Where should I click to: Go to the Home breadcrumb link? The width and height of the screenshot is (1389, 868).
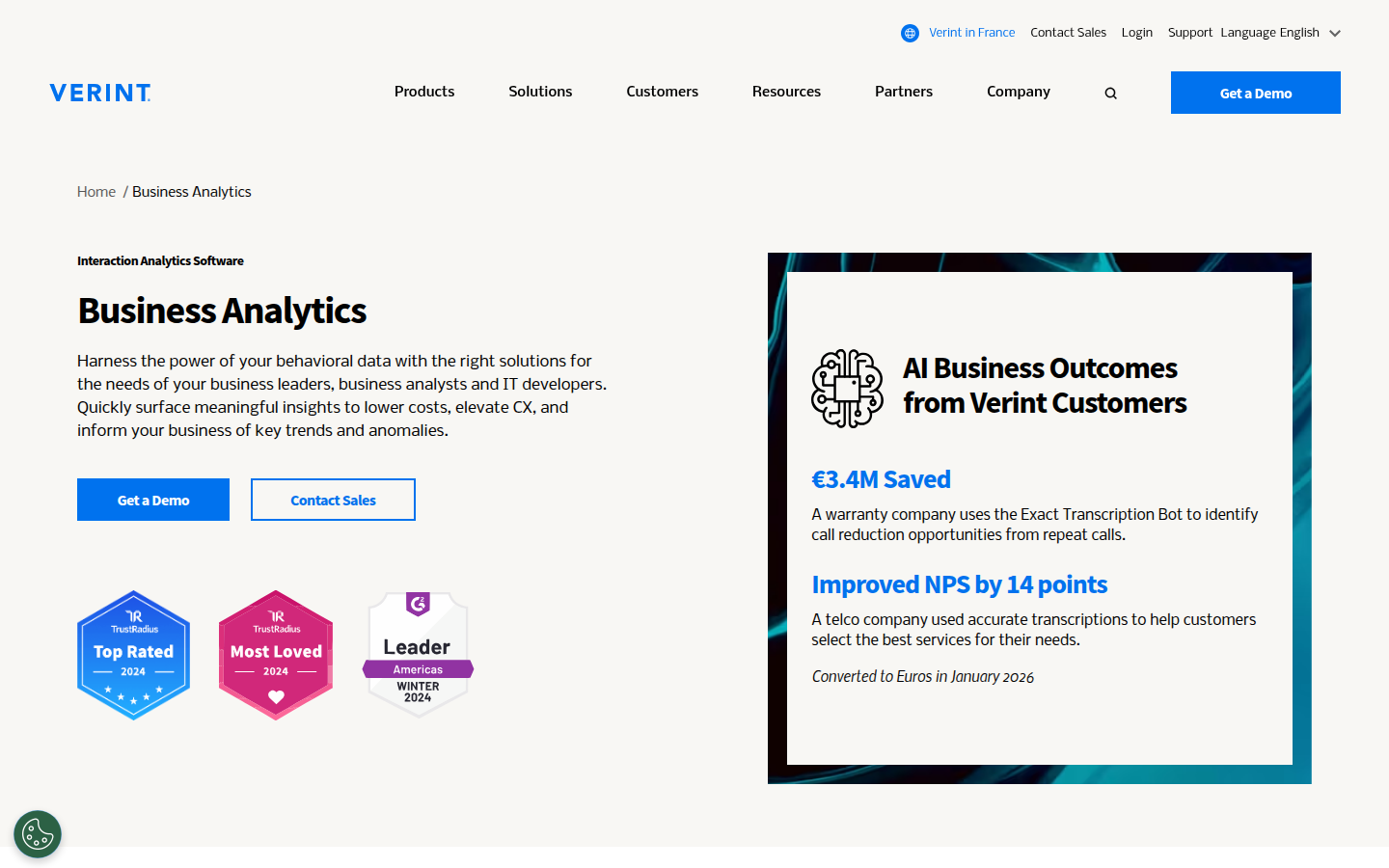96,192
